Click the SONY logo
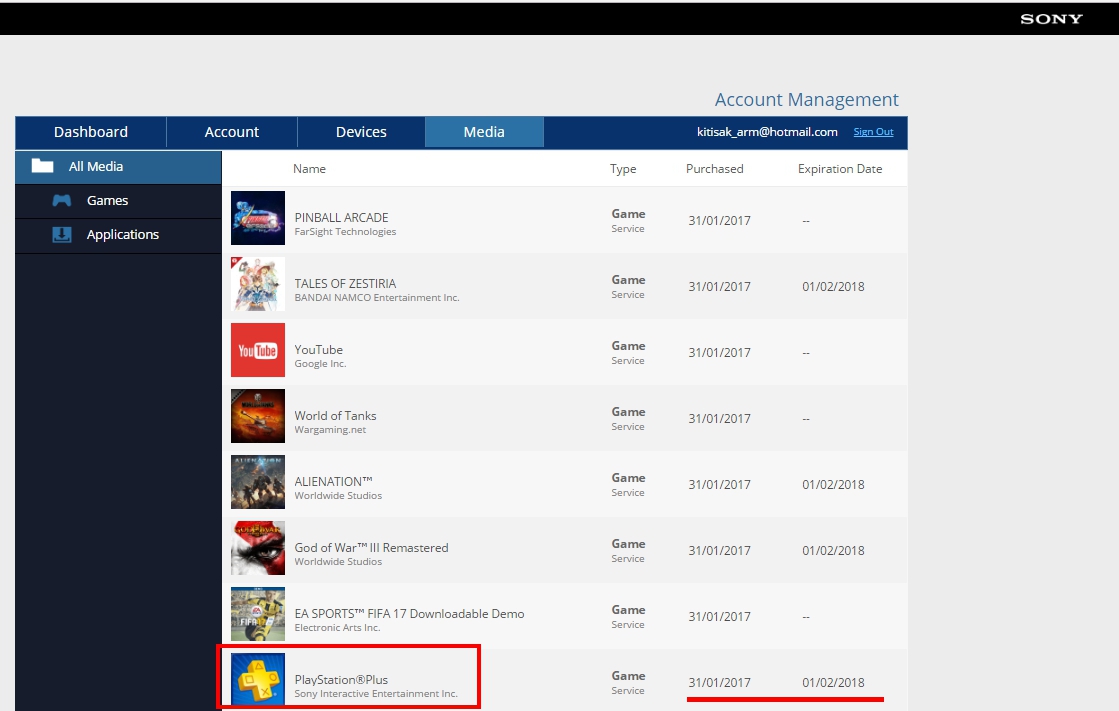The width and height of the screenshot is (1119, 711). [x=1051, y=19]
